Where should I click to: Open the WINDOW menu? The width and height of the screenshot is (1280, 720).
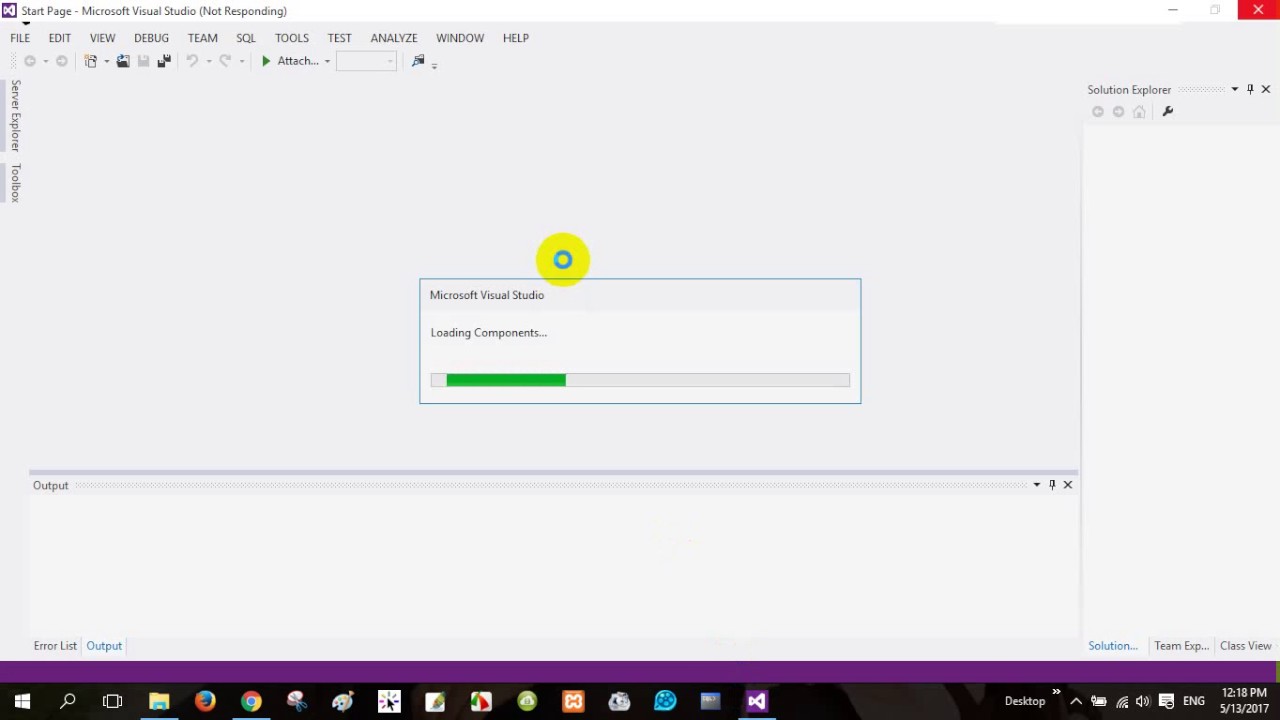coord(460,38)
